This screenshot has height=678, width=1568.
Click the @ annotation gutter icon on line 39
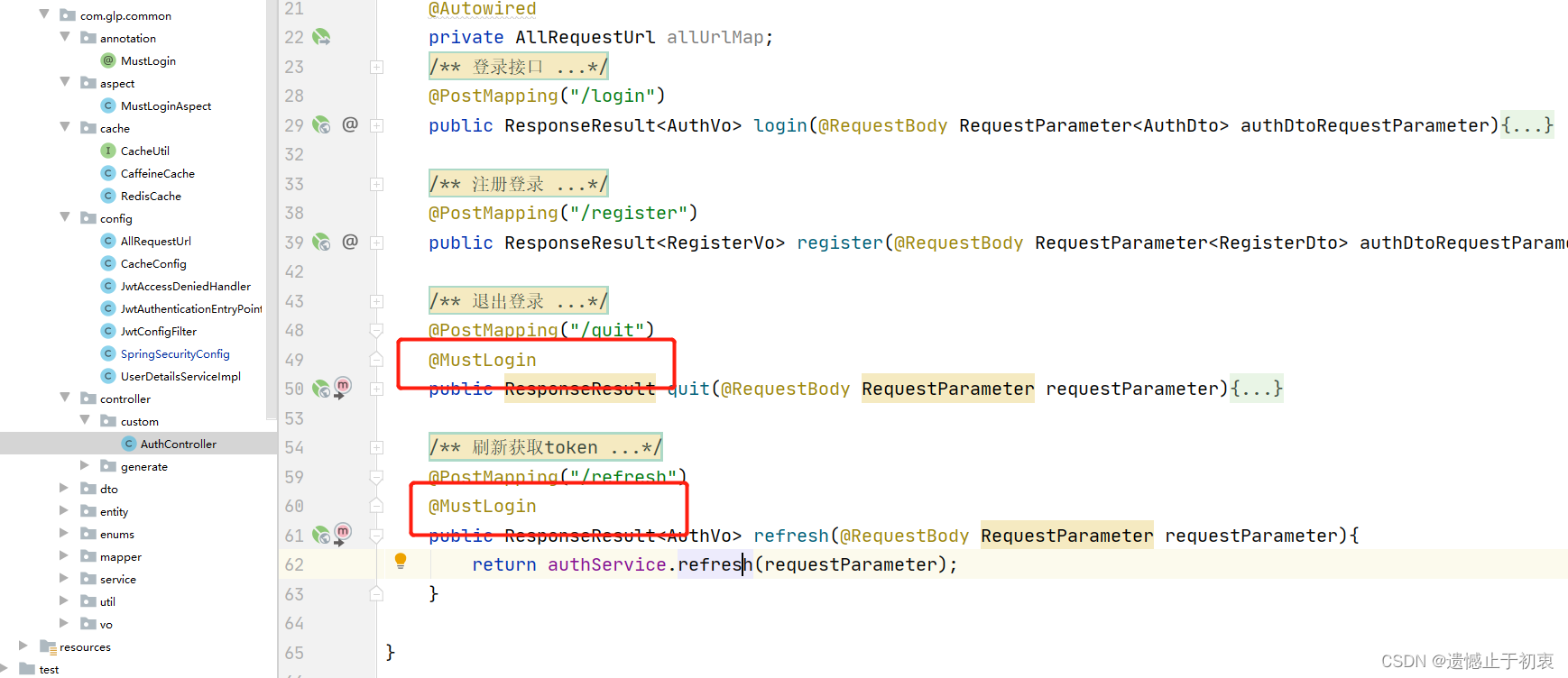pos(350,242)
